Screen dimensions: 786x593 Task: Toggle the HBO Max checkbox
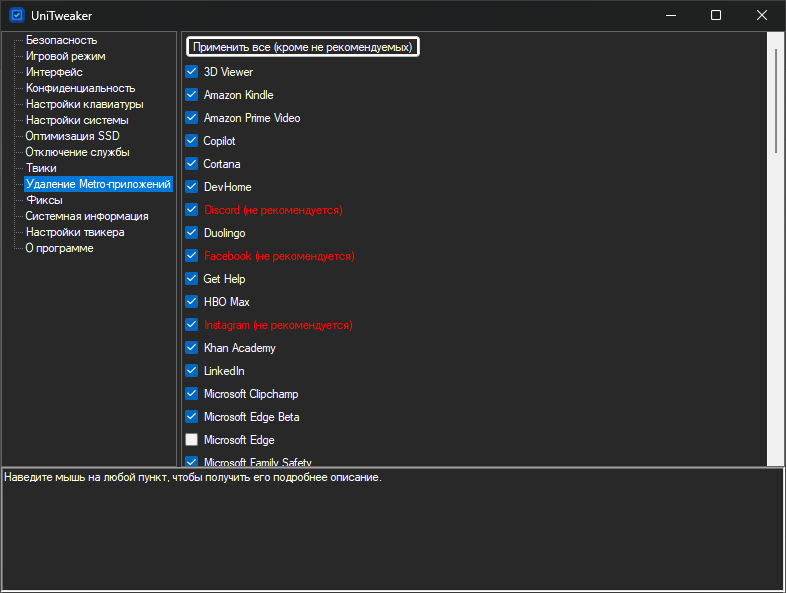192,302
